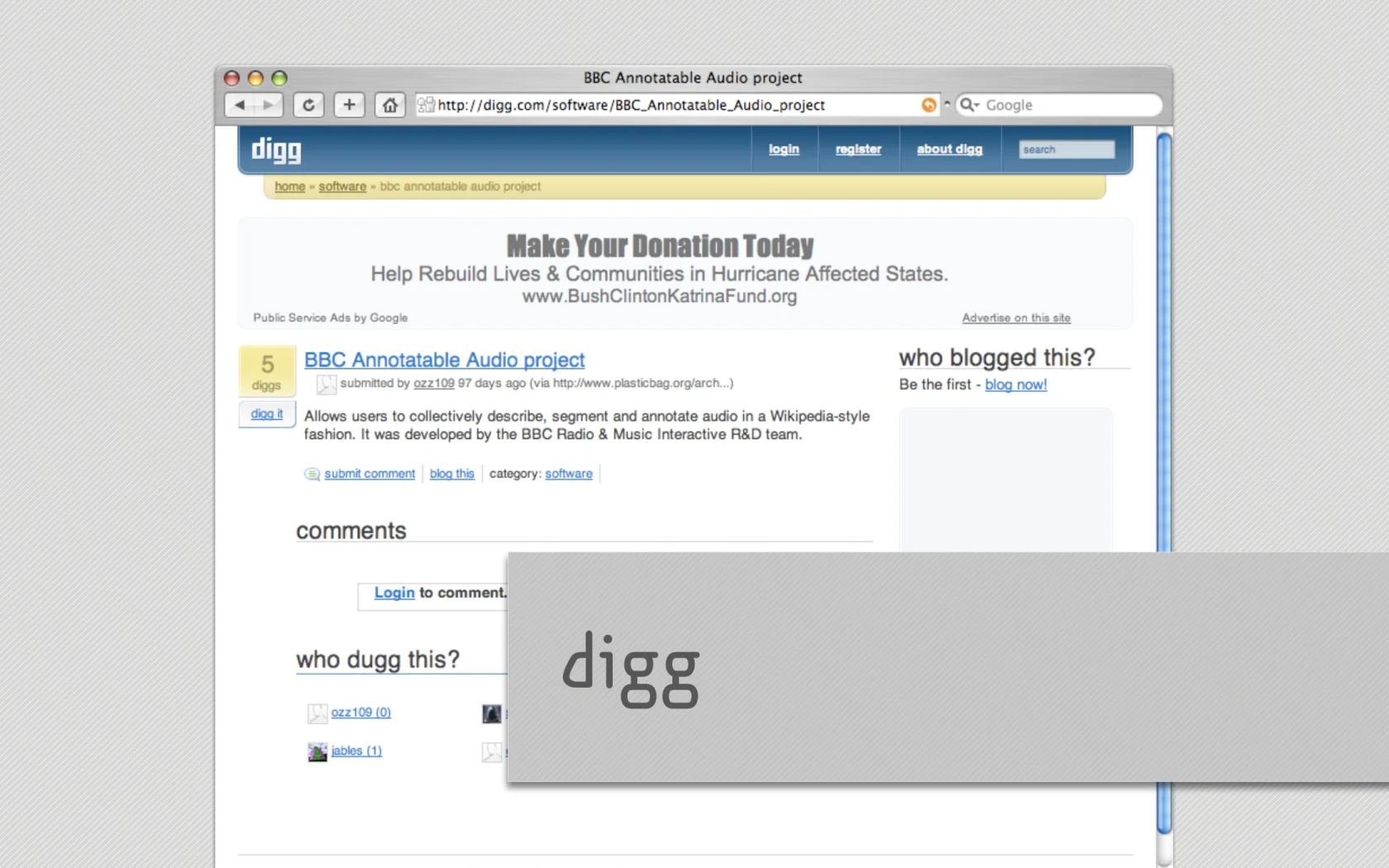Click the digg search box in the header
The height and width of the screenshot is (868, 1389).
[x=1067, y=150]
